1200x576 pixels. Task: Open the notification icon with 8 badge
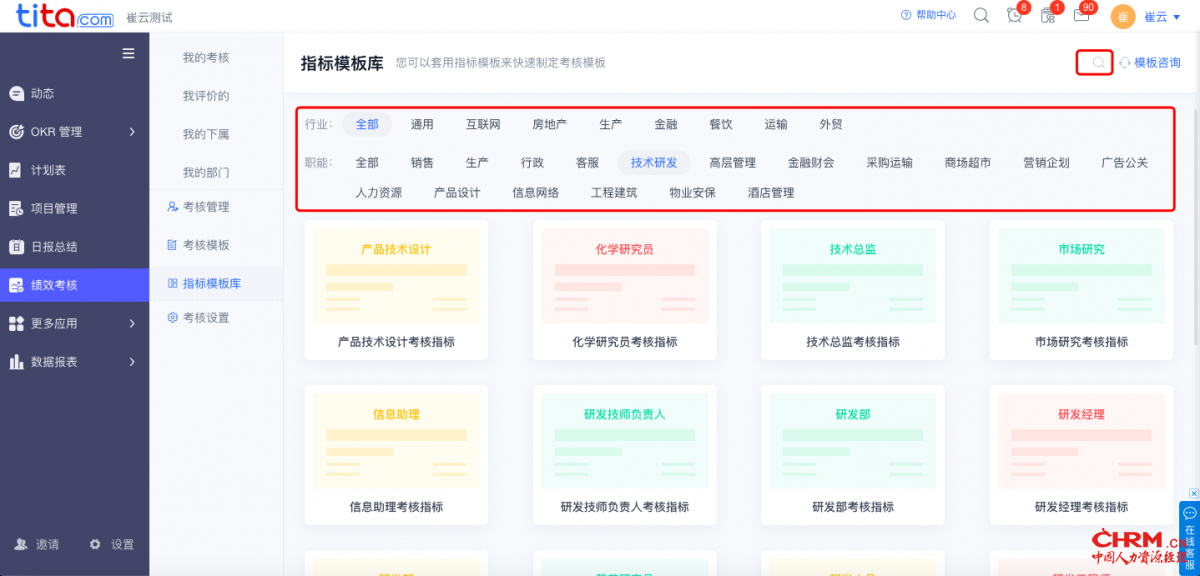coord(1014,15)
